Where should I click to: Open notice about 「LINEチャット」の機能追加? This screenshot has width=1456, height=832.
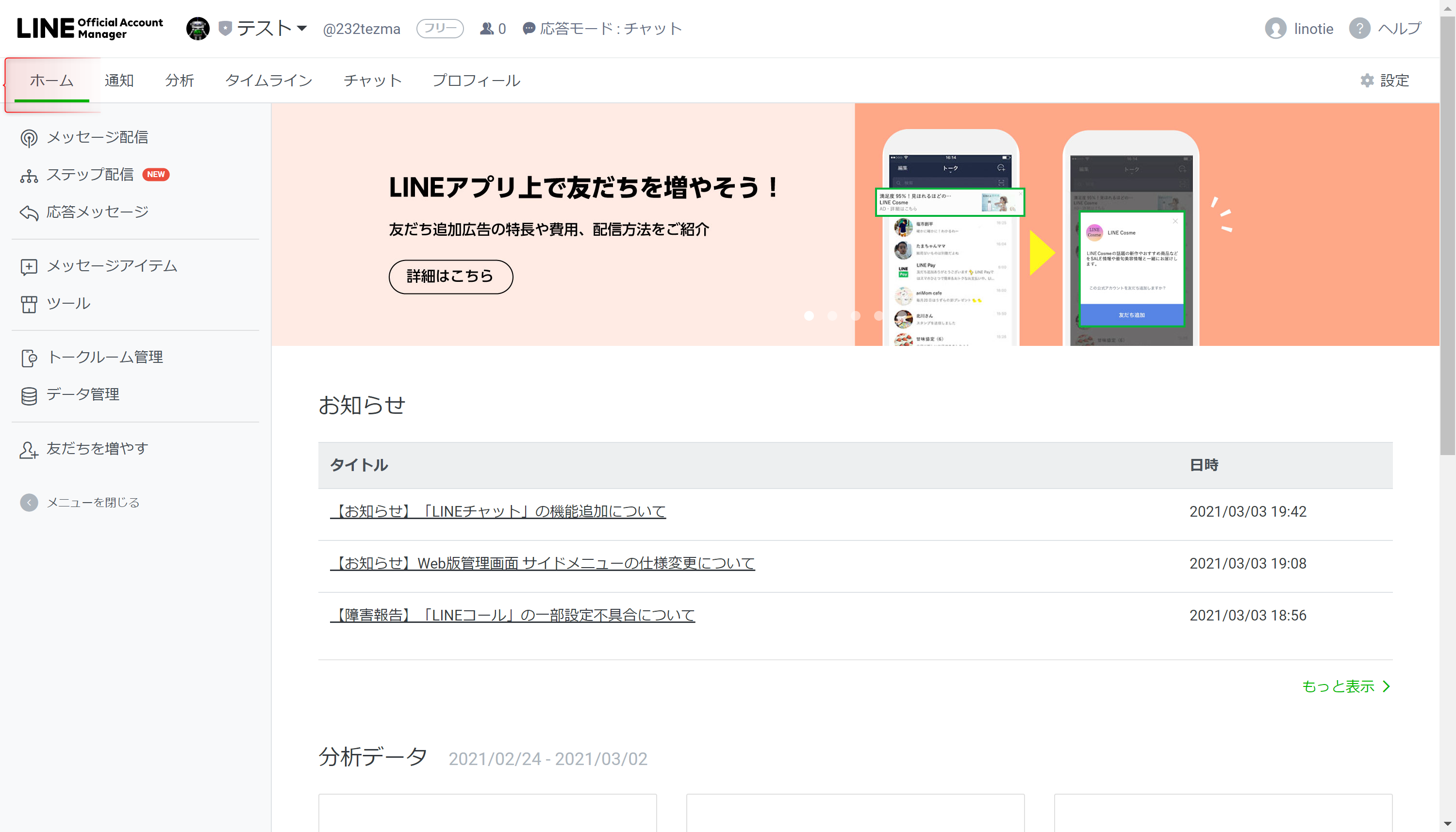click(x=498, y=511)
